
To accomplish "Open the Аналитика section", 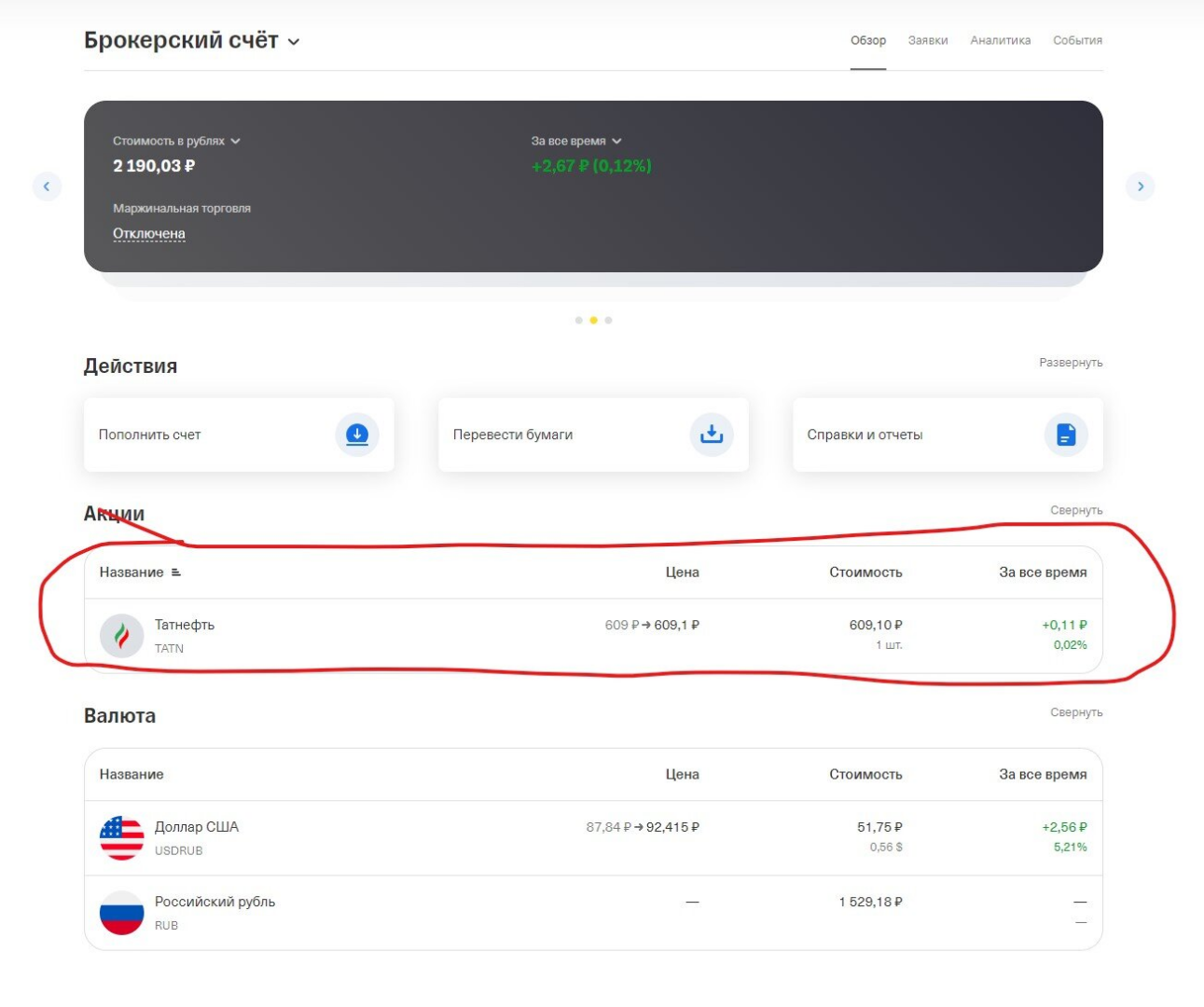I will [1000, 40].
